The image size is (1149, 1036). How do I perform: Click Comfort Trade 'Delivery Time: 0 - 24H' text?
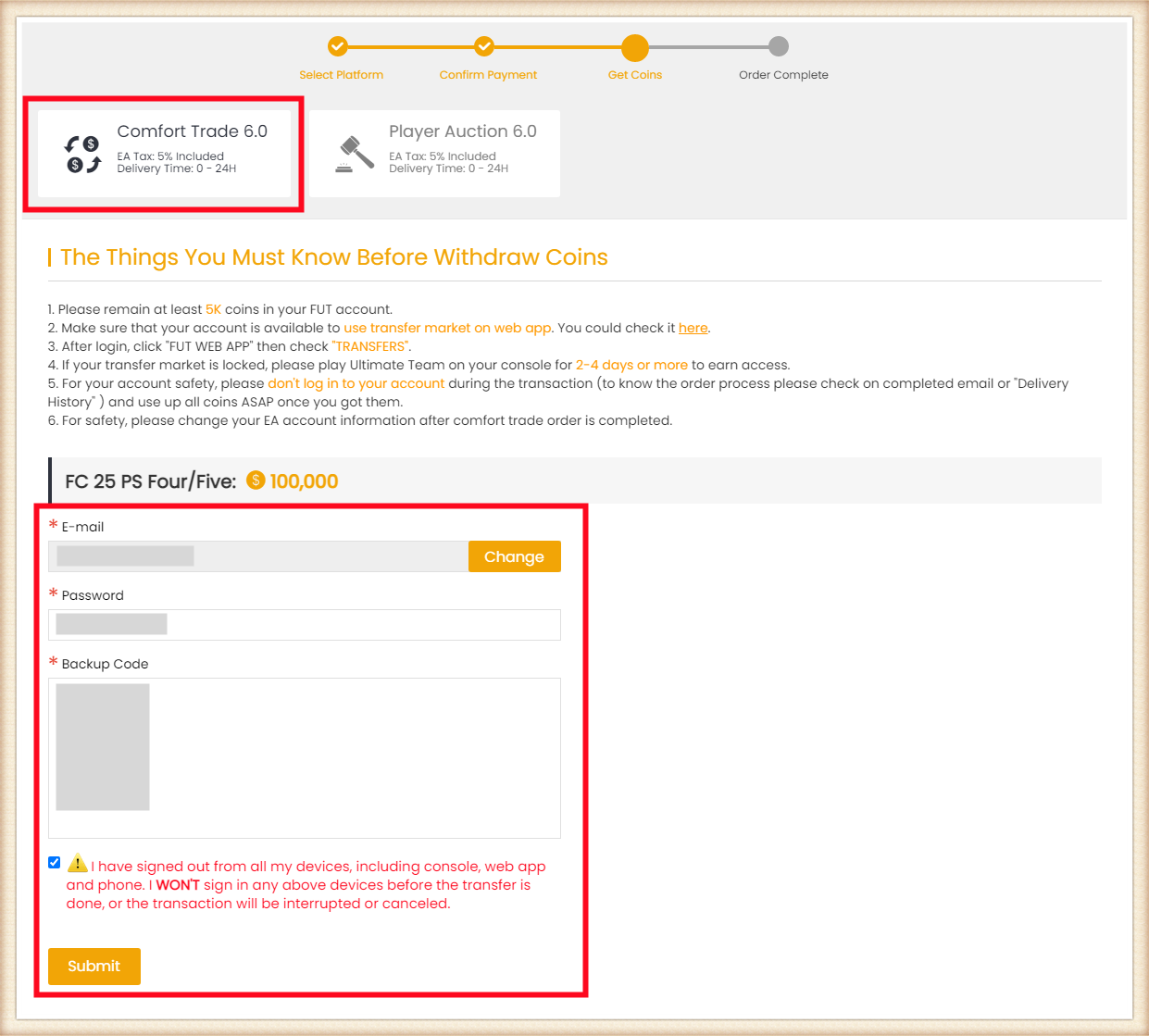point(176,169)
